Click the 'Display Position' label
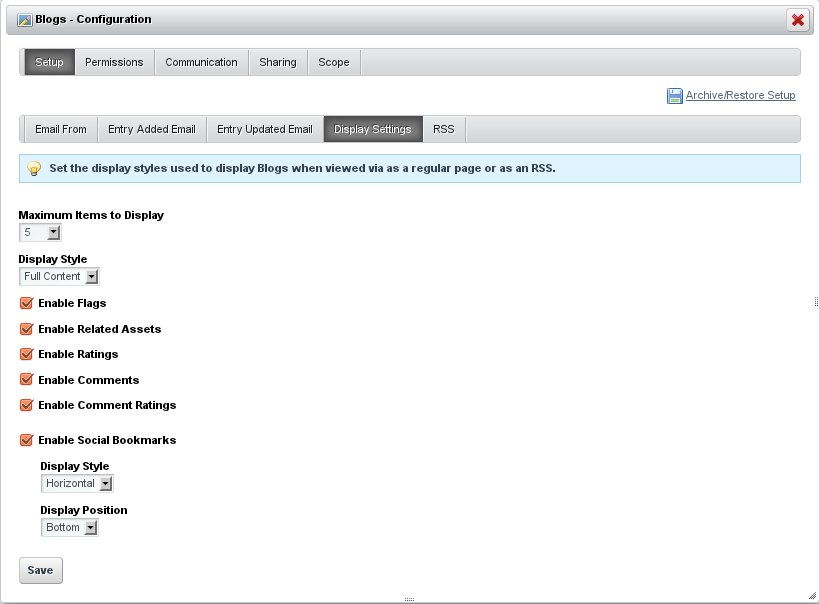The height and width of the screenshot is (604, 819). tap(84, 510)
